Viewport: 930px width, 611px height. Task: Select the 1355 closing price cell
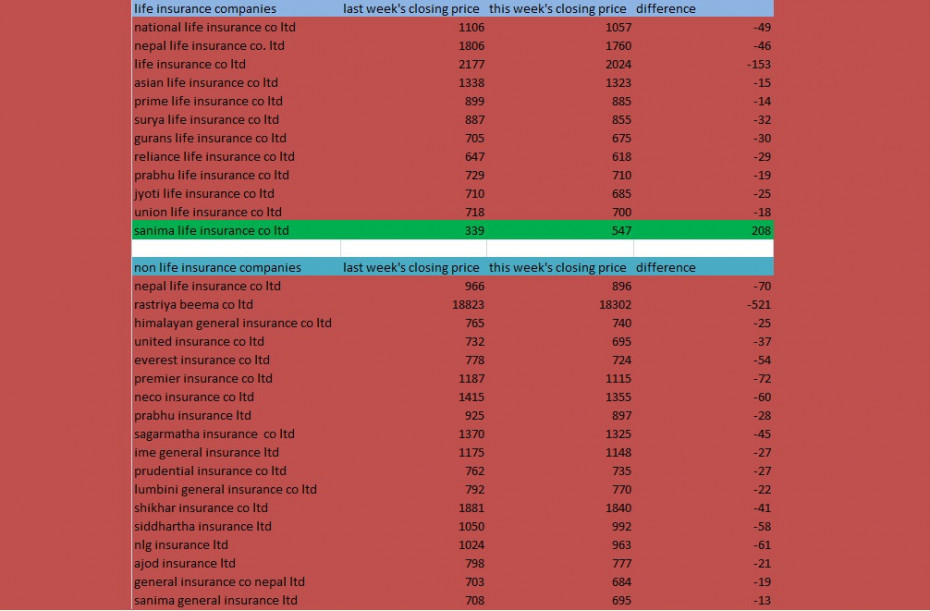[x=560, y=396]
